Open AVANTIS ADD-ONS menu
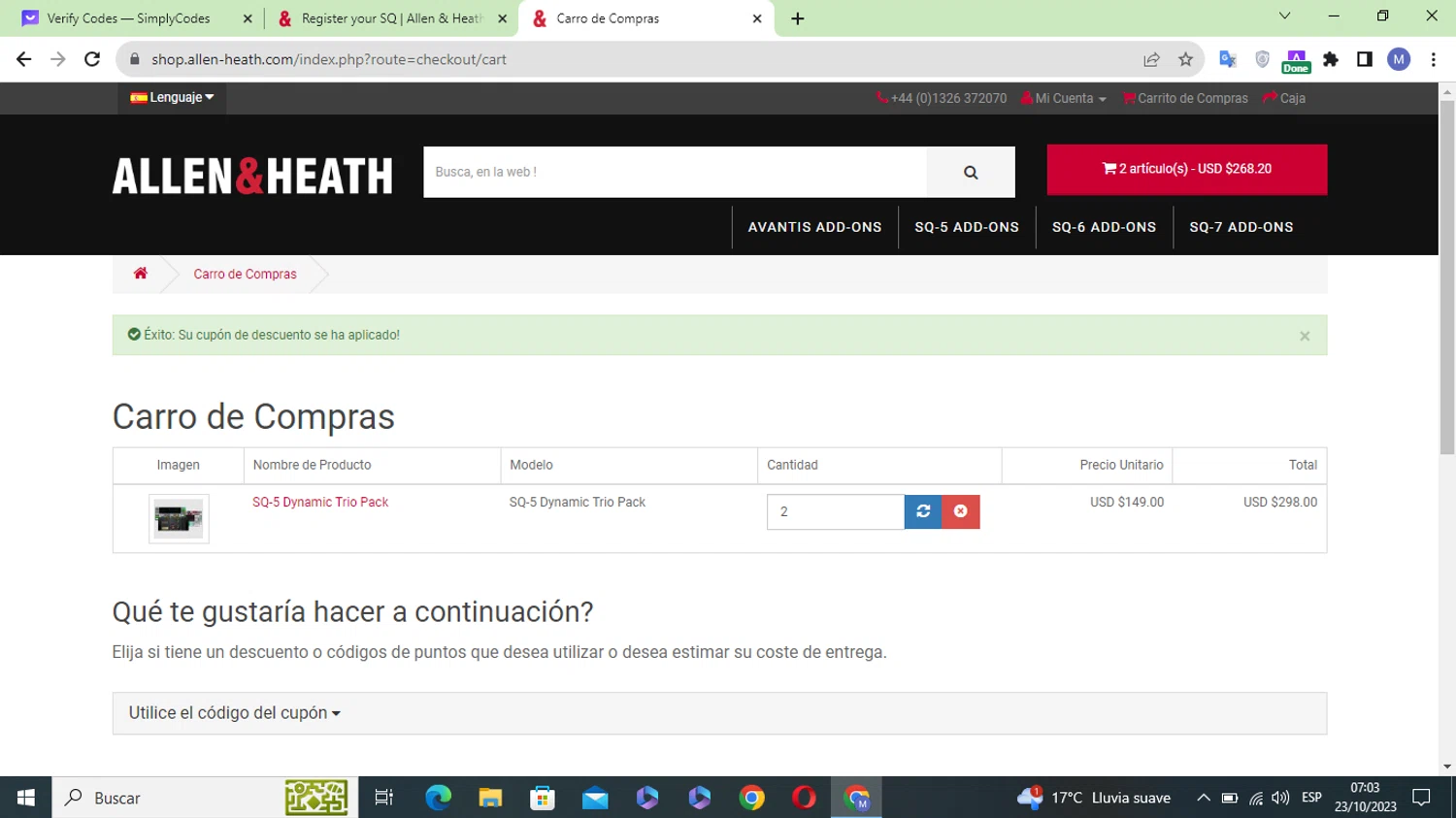Viewport: 1456px width, 818px height. [x=814, y=227]
